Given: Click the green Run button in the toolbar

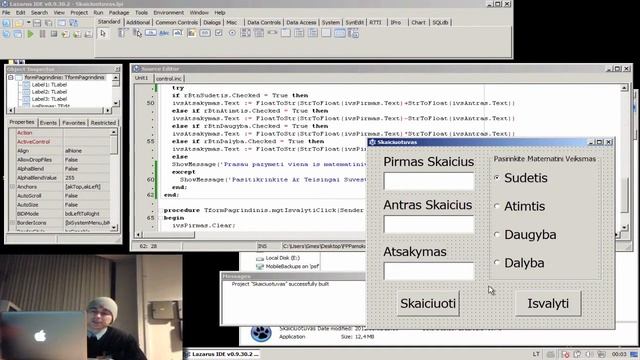Looking at the screenshot, I should [x=31, y=34].
